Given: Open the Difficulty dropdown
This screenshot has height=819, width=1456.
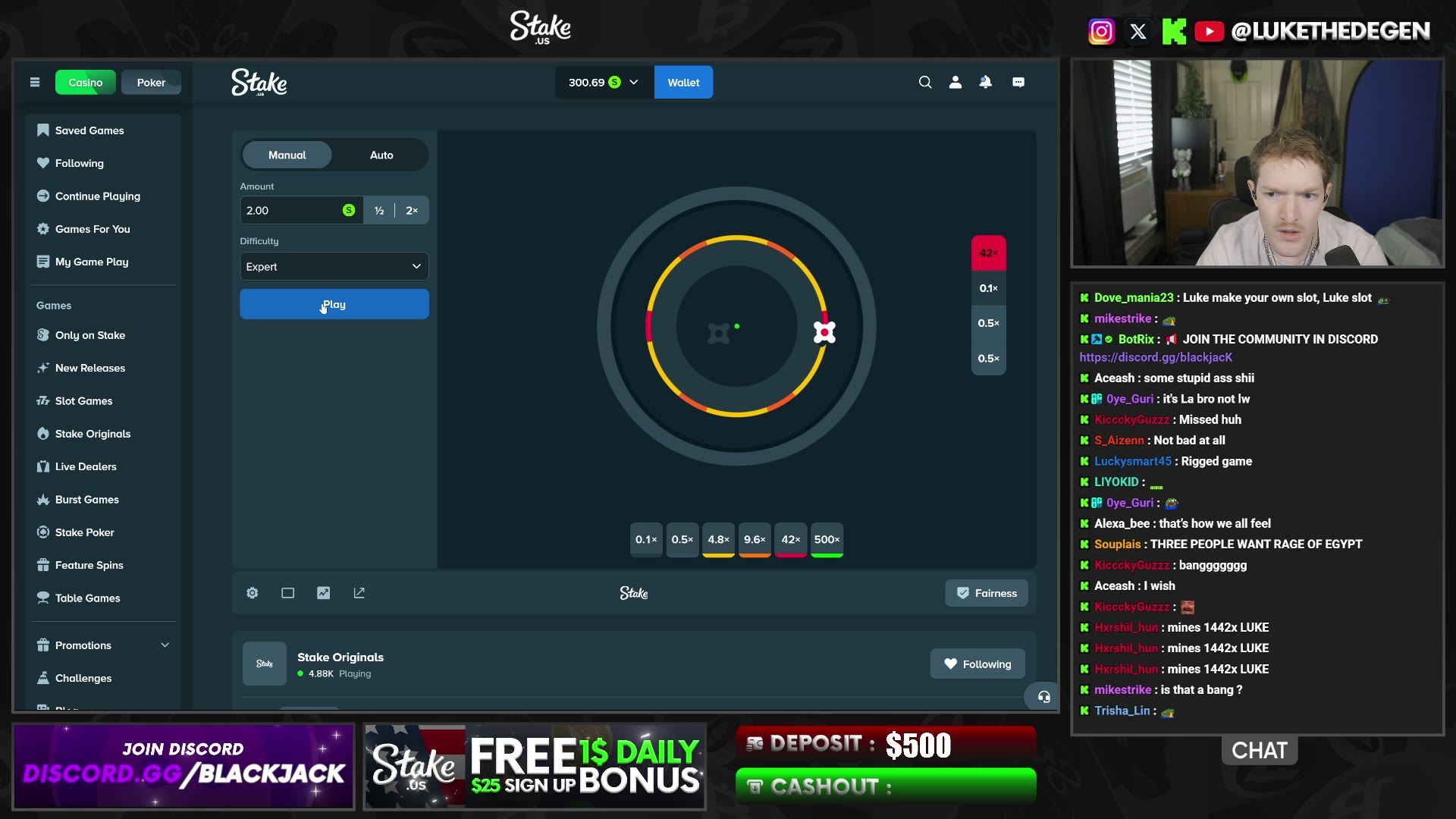Looking at the screenshot, I should coord(334,266).
